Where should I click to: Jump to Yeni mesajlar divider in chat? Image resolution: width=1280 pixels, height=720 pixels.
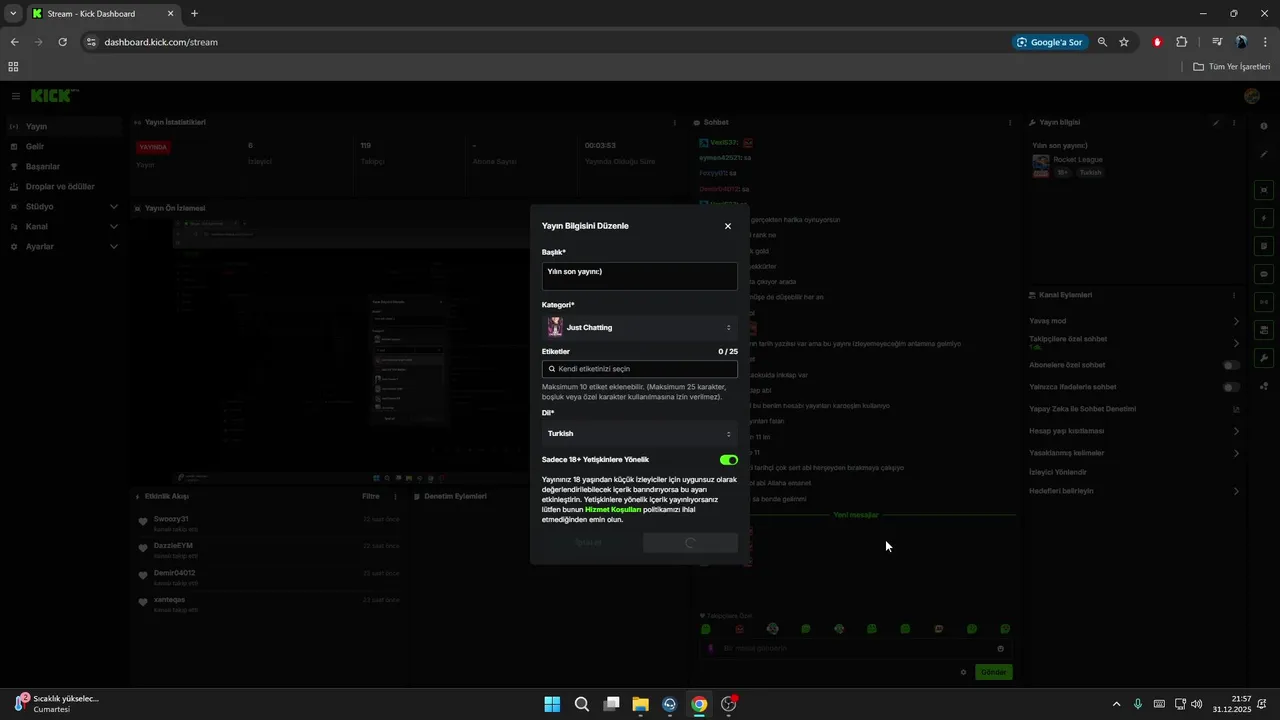[856, 515]
